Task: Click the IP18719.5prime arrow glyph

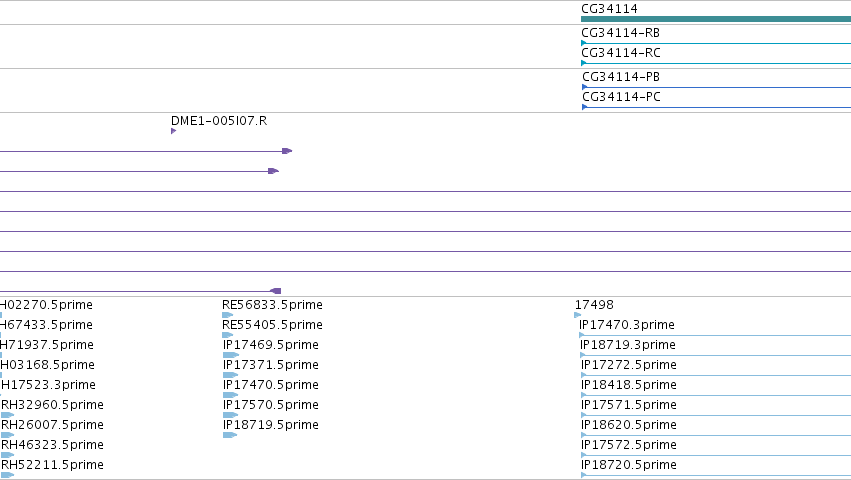Action: pyautogui.click(x=230, y=435)
